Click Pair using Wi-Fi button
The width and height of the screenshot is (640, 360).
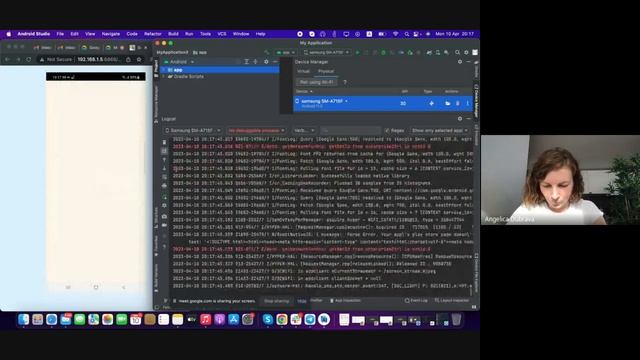coord(316,82)
